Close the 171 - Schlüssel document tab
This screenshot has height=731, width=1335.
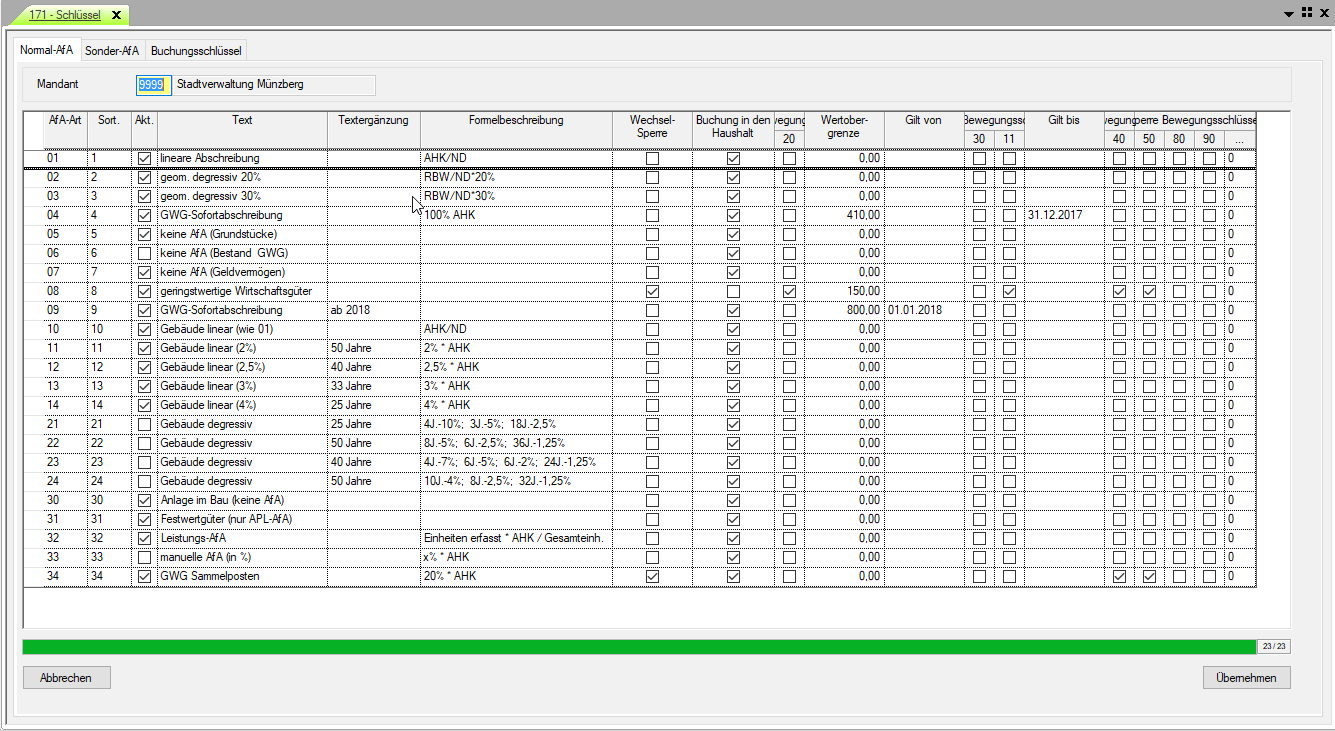tap(116, 15)
